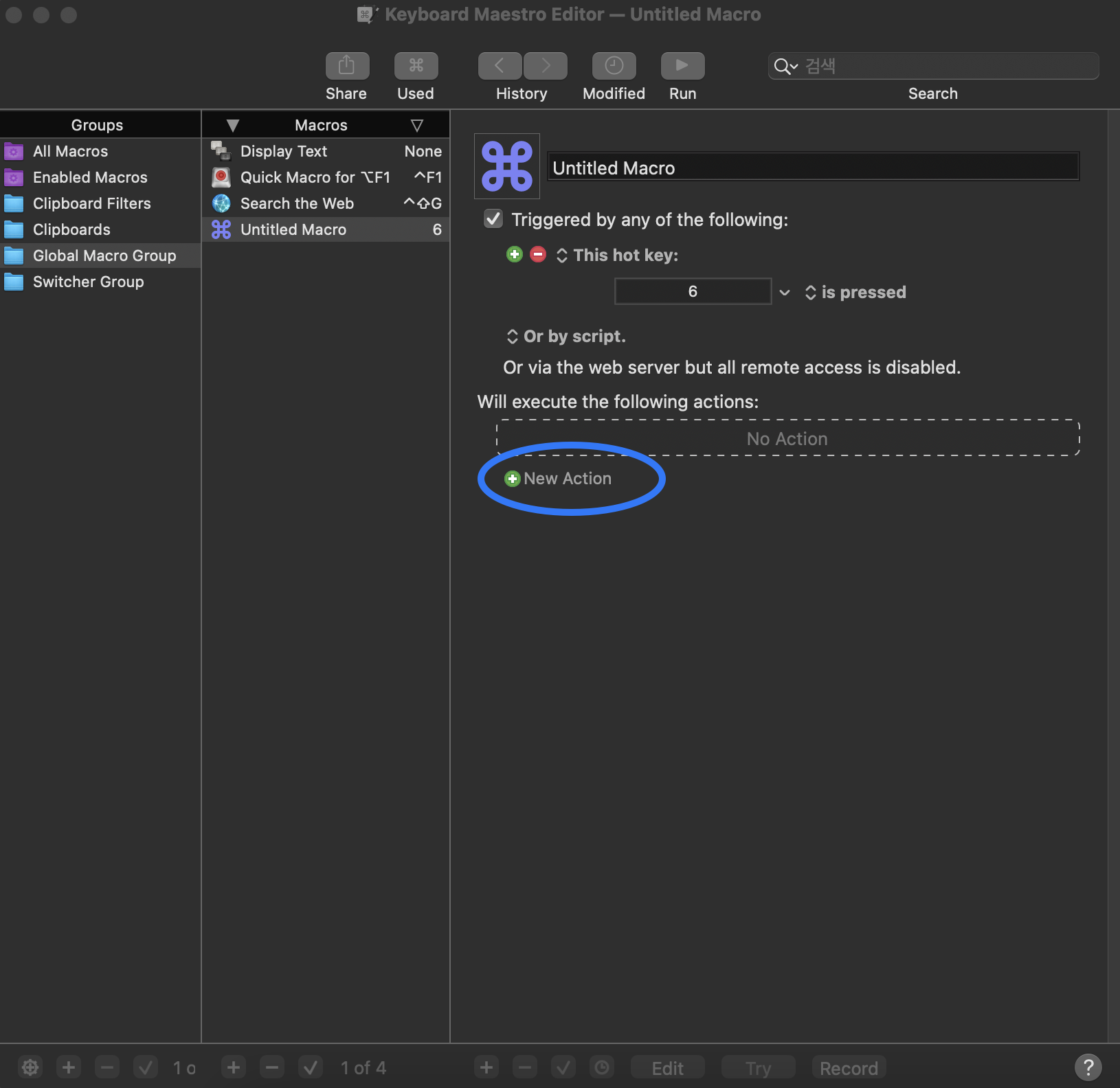
Task: Click the outlined triangle in Macros header
Action: (x=416, y=126)
